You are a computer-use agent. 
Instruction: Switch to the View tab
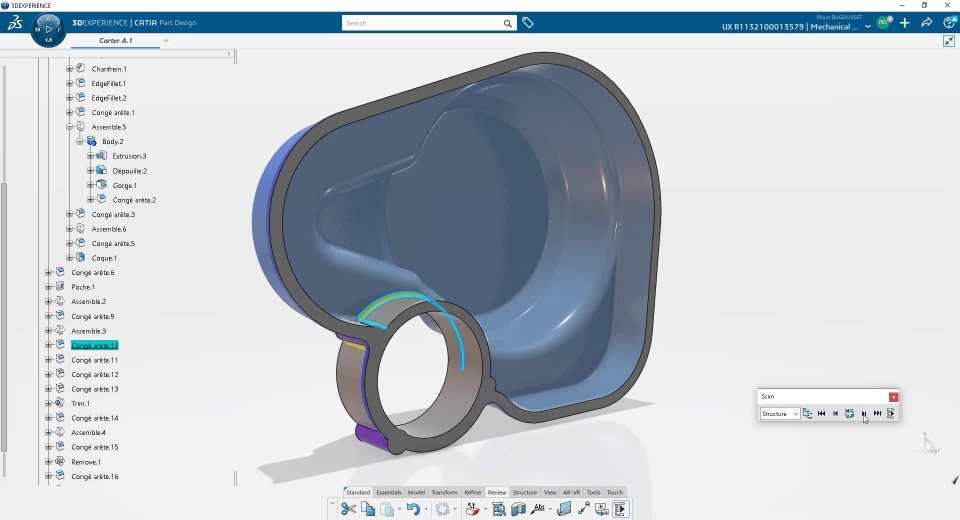(x=550, y=492)
